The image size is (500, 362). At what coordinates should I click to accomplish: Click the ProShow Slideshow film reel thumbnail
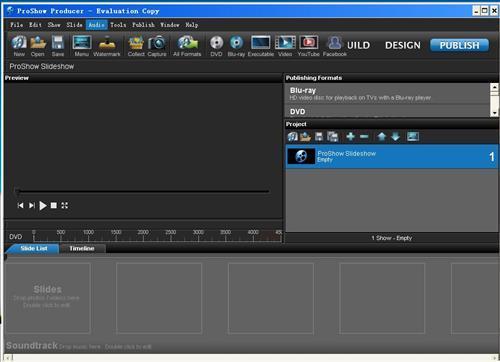(x=301, y=156)
